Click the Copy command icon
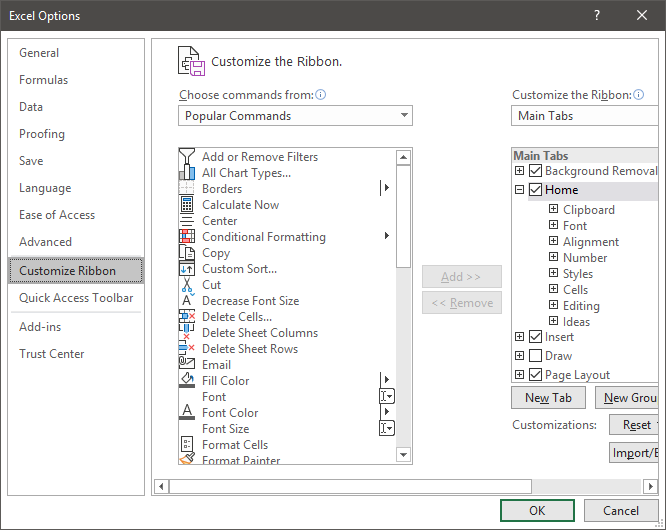The image size is (666, 530). pyautogui.click(x=187, y=253)
